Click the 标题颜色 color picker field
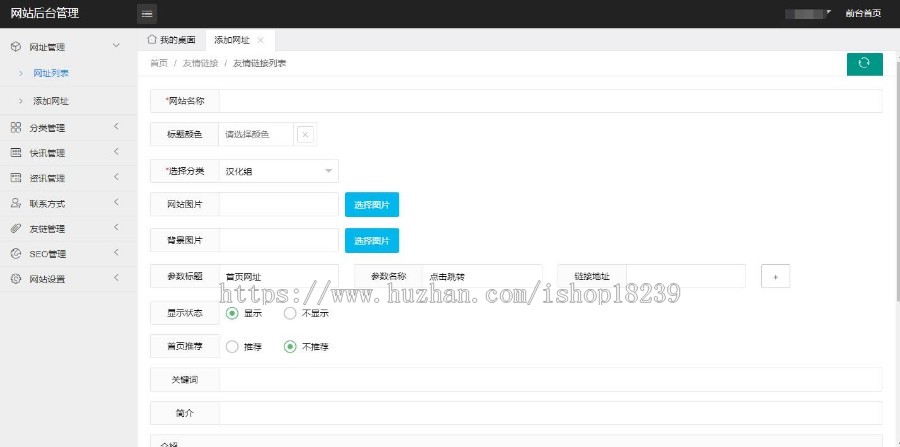 (256, 134)
